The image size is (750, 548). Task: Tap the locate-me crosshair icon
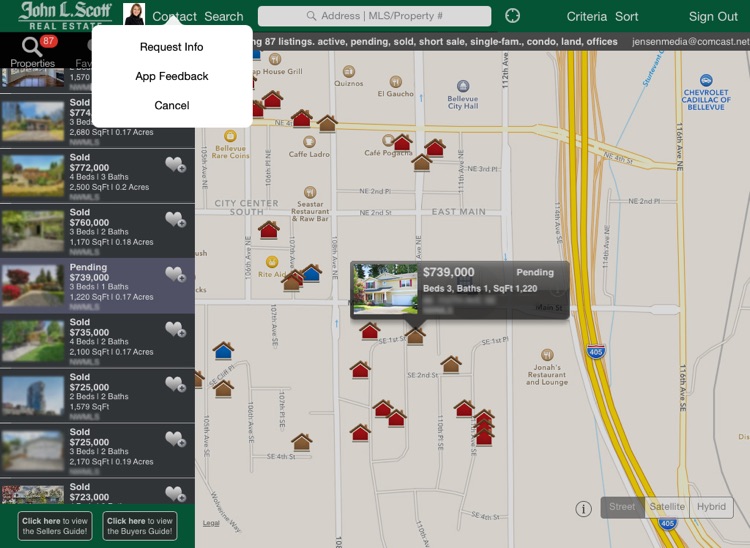coord(512,16)
